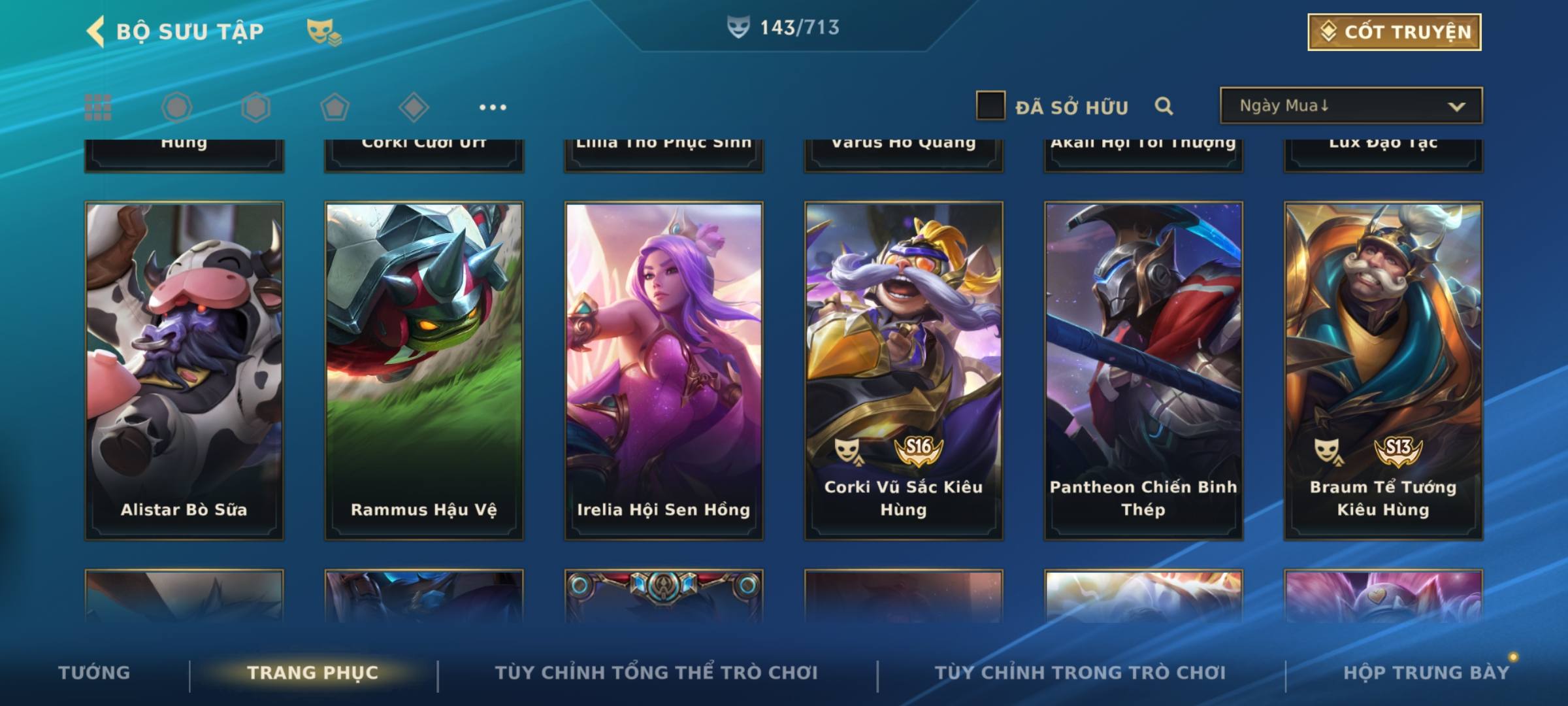Switch to the Tướng tab
1568x706 pixels.
click(x=94, y=672)
